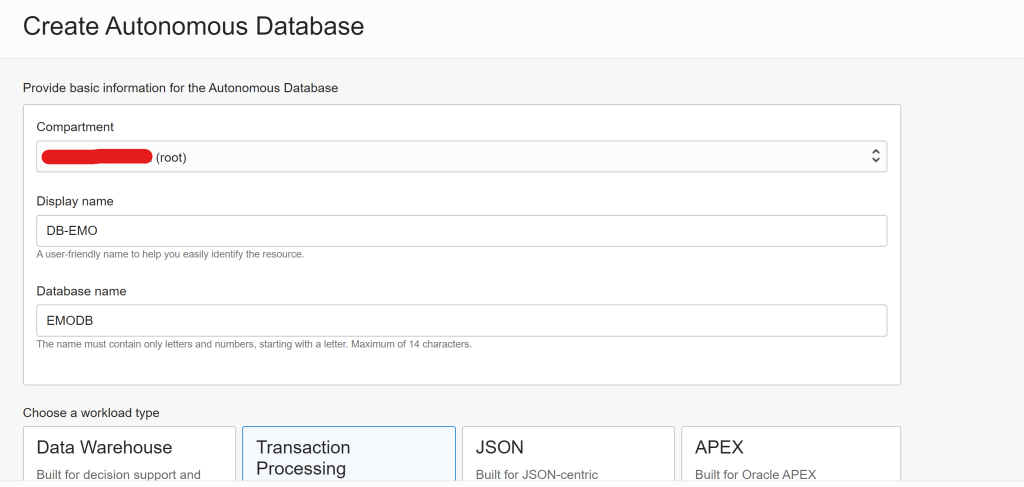Click the user-friendly name hint text
This screenshot has width=1024, height=487.
click(170, 254)
